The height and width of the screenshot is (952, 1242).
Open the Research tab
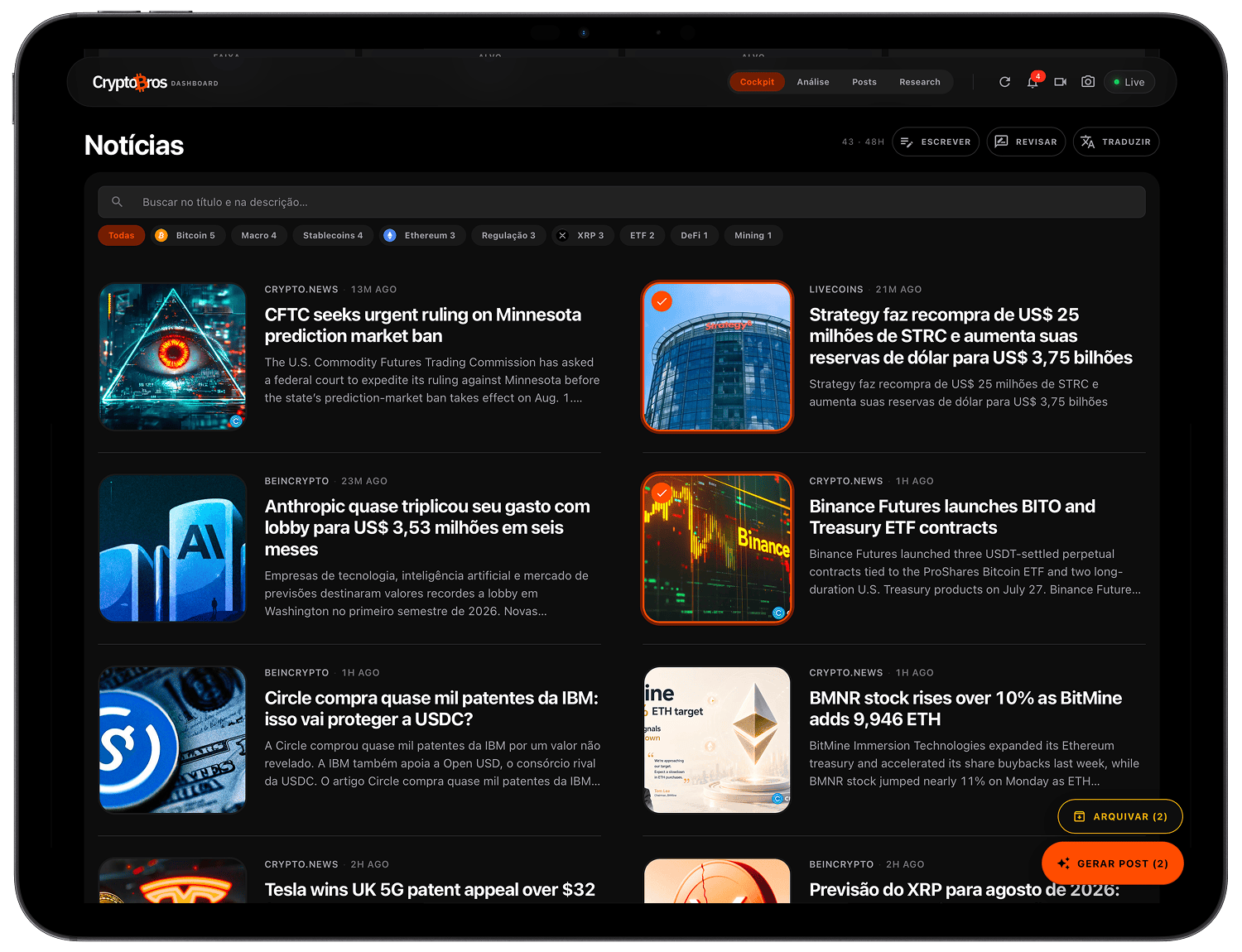click(920, 82)
